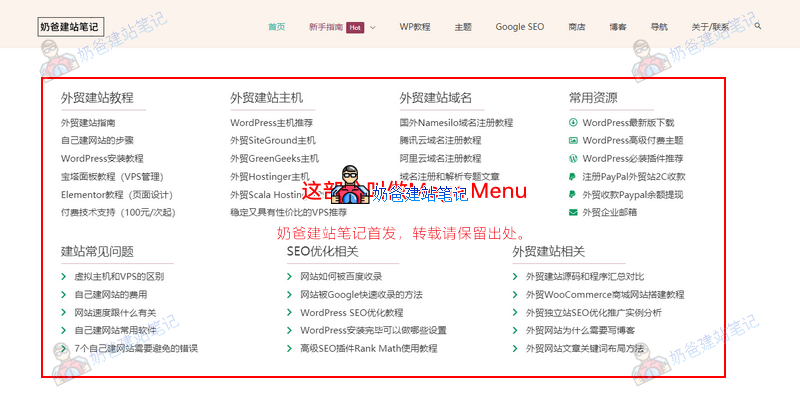Open the 关于/联系 menu item
Viewport: 800px width, 393px height.
710,27
